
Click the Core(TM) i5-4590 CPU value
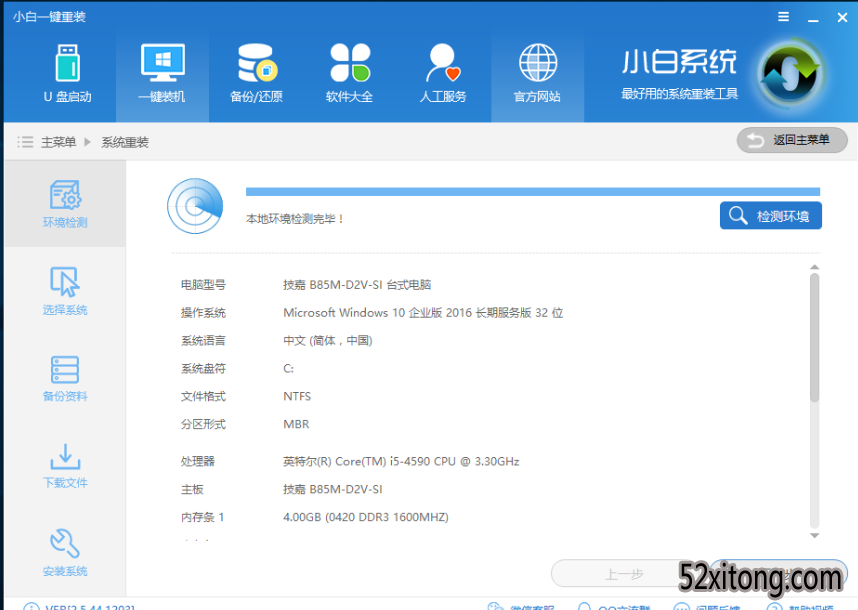point(401,461)
